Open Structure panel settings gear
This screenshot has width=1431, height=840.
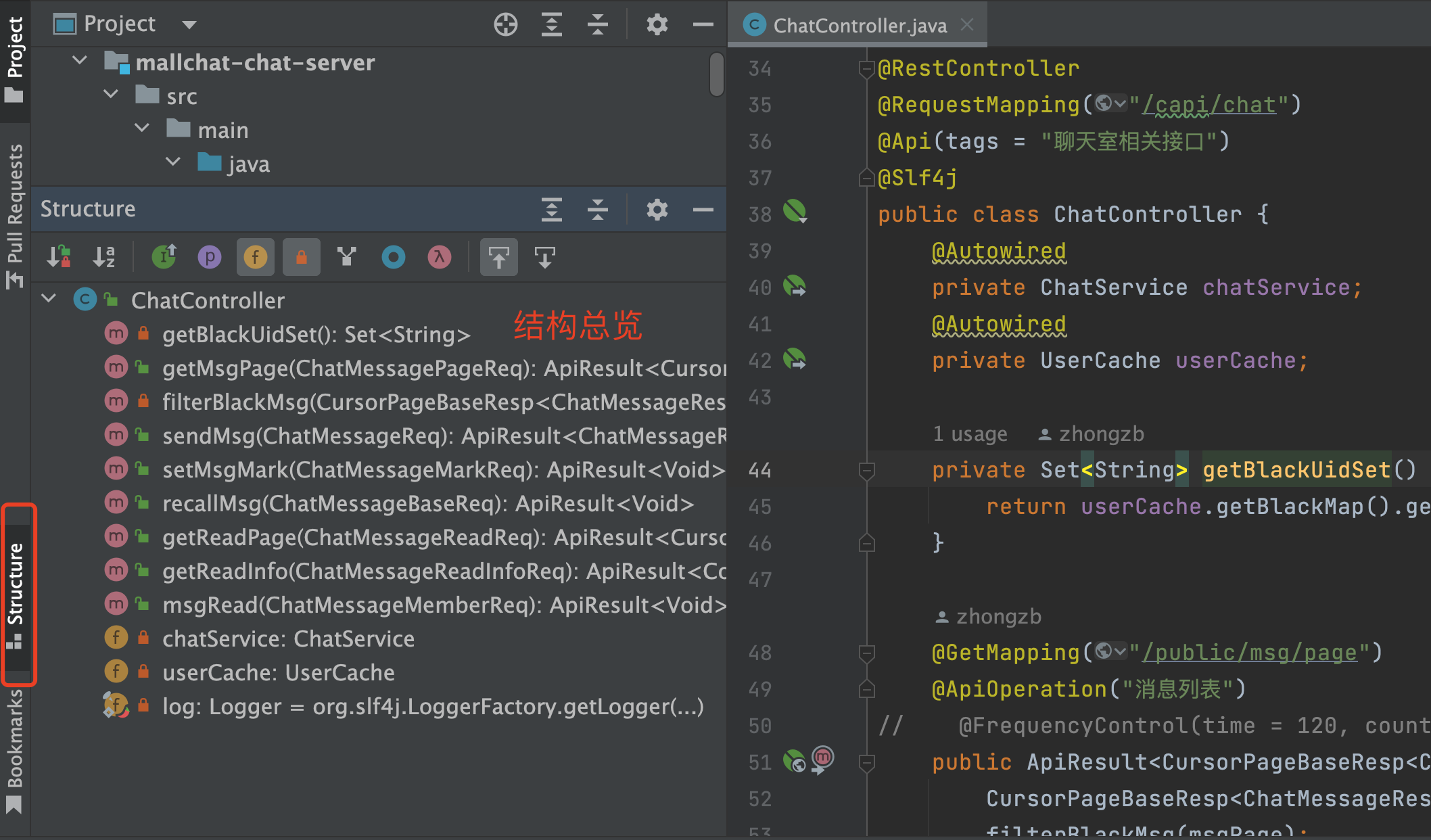657,210
